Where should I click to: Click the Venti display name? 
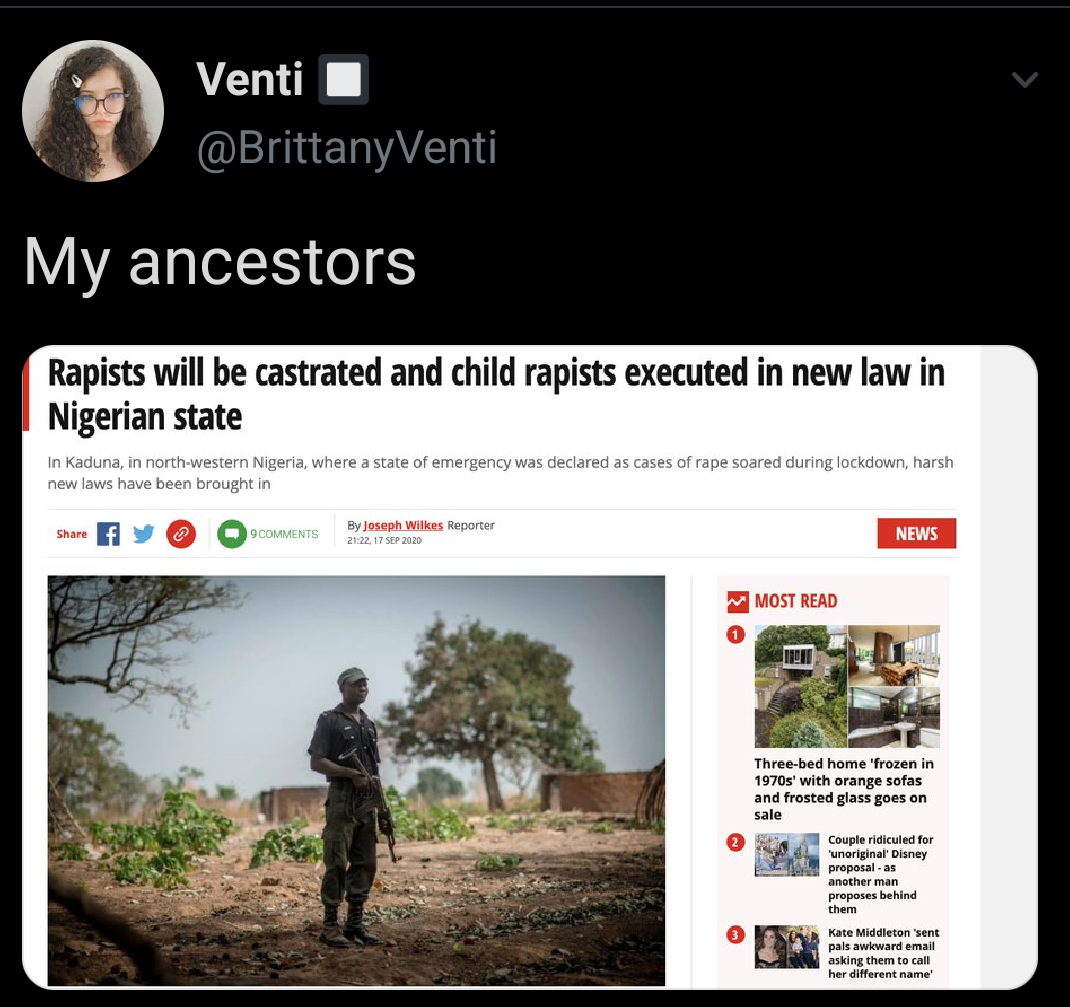(x=250, y=79)
